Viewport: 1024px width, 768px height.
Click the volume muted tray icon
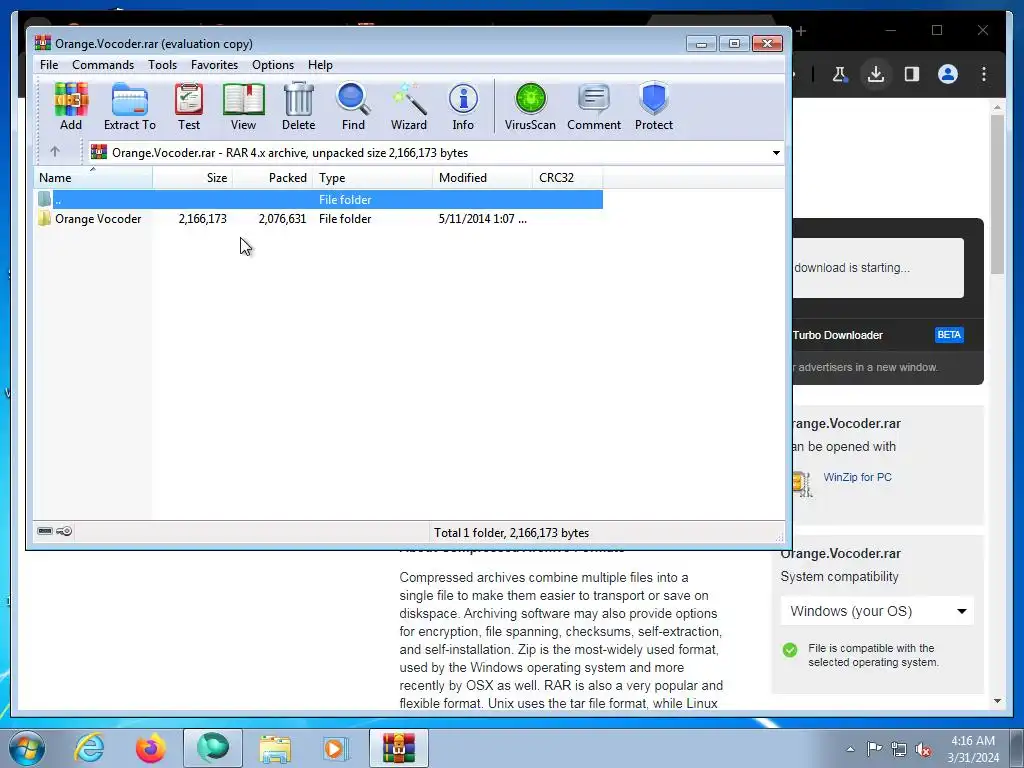pos(923,750)
